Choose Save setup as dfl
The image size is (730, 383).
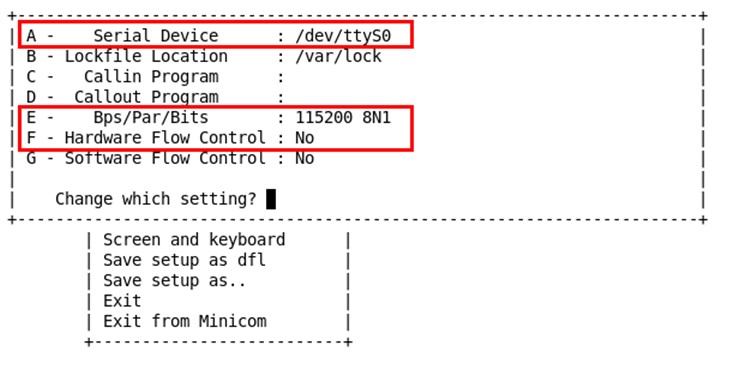point(184,260)
